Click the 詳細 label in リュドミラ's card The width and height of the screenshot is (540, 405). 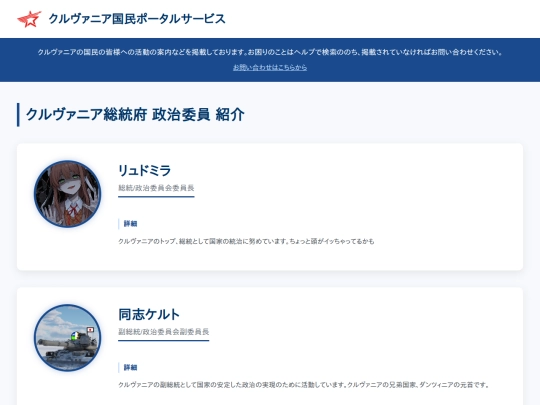pyautogui.click(x=131, y=224)
